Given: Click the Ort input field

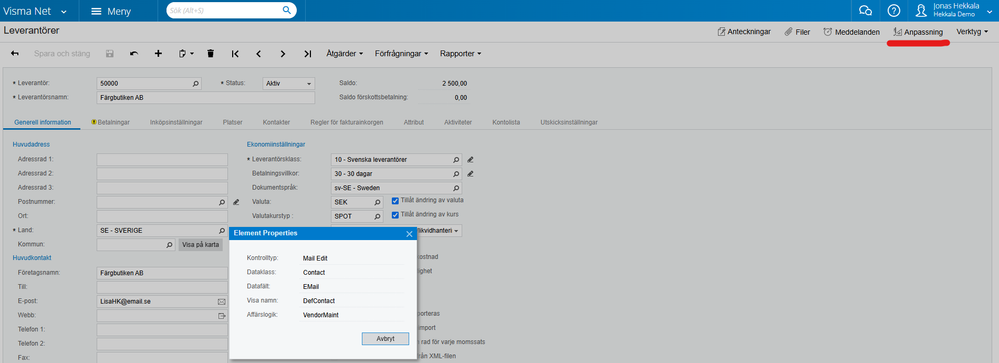Looking at the screenshot, I should [x=162, y=216].
